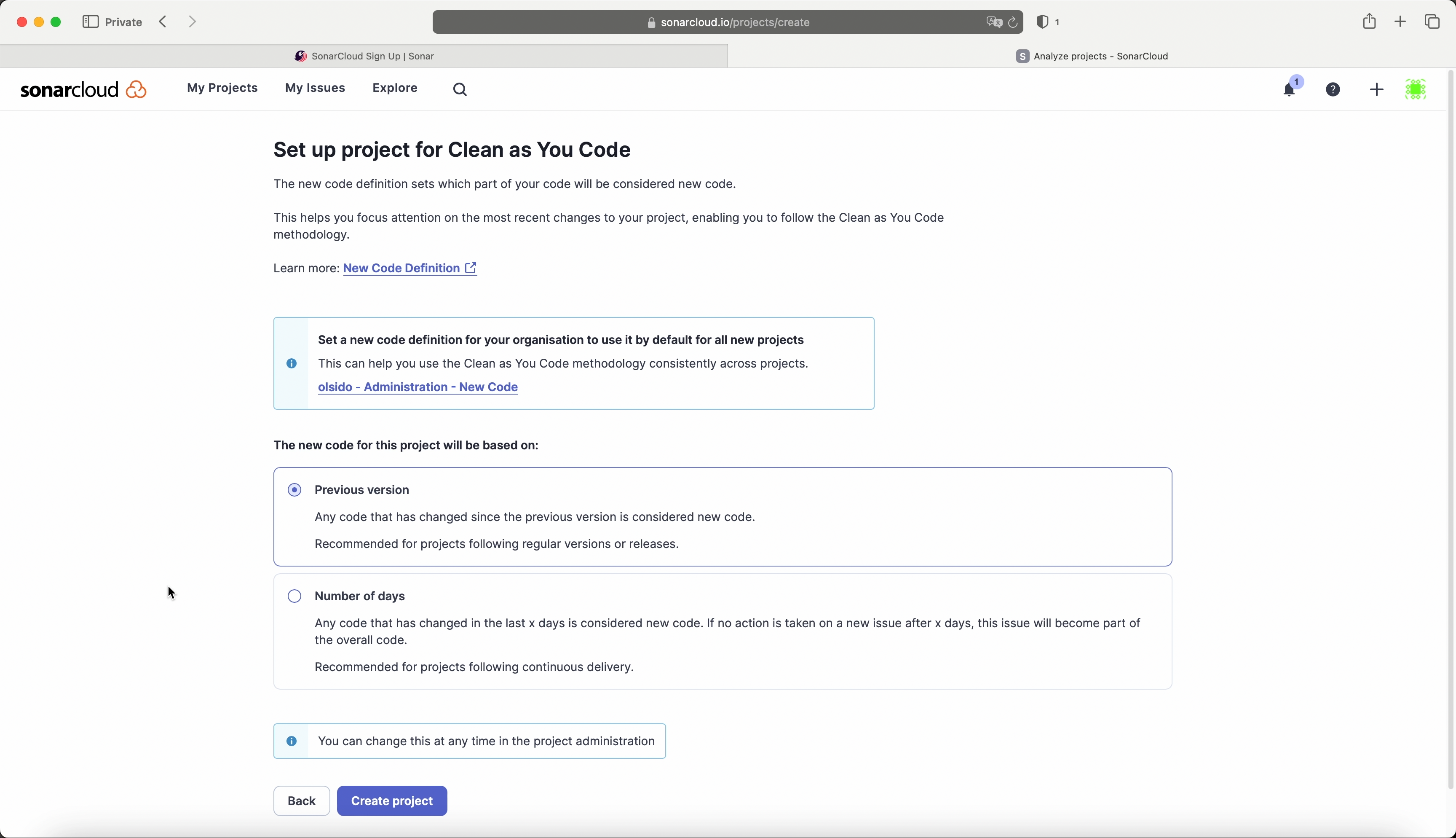Click the Safari share icon
The height and width of the screenshot is (838, 1456).
coord(1369,22)
